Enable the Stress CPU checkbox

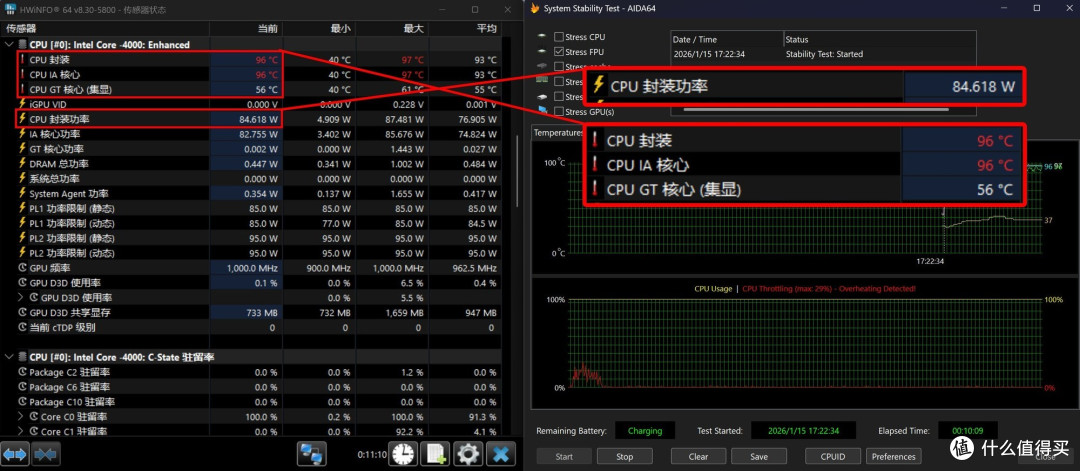559,37
